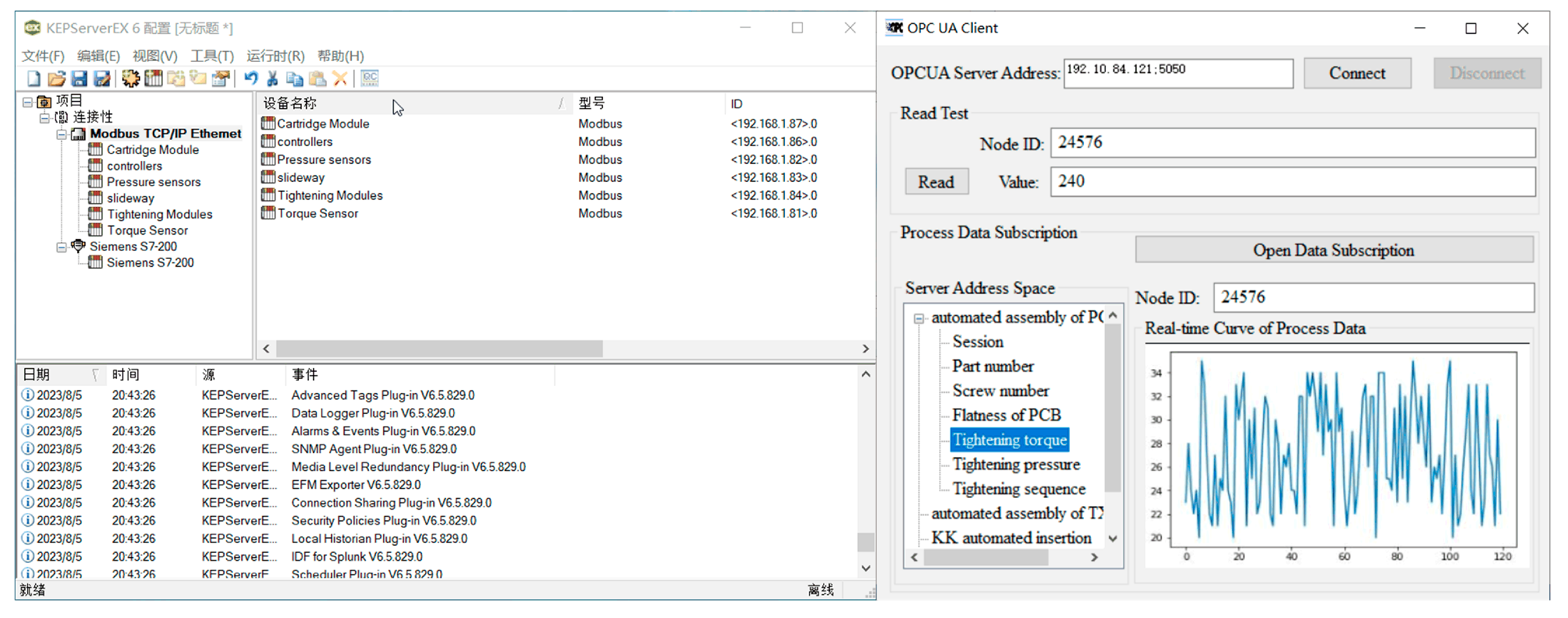Click the New Channel gear icon
1568x618 pixels.
(130, 79)
